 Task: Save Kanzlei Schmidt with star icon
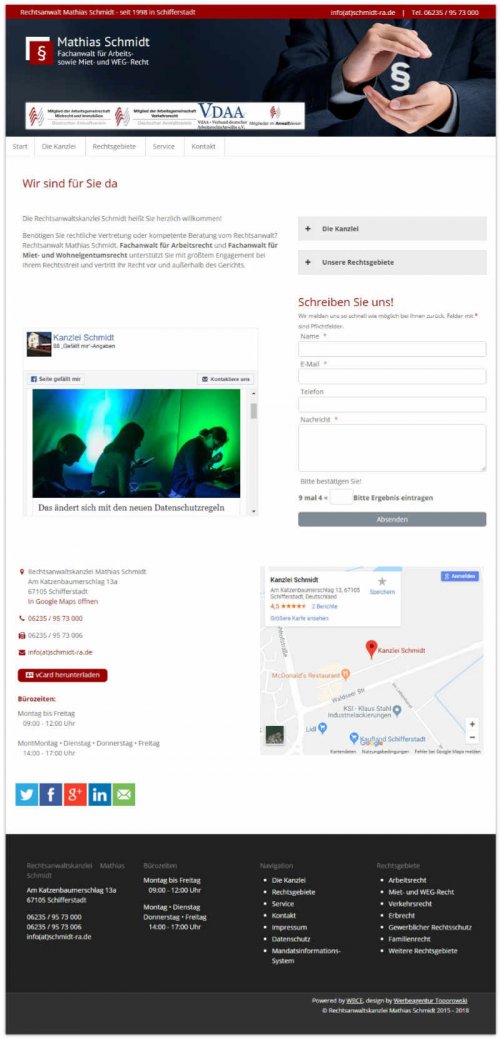(x=381, y=582)
